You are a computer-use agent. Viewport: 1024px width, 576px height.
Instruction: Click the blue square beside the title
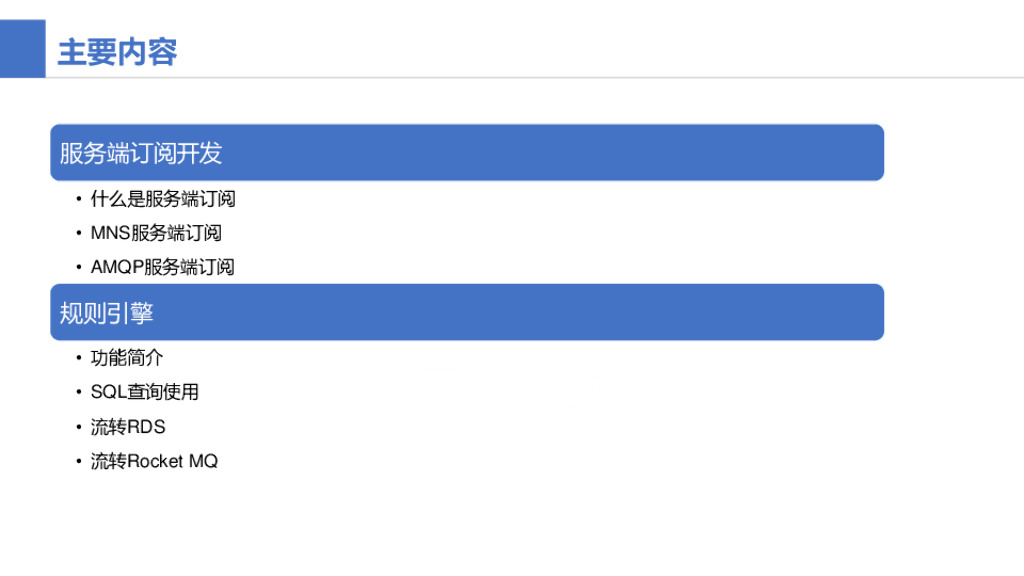[x=22, y=49]
